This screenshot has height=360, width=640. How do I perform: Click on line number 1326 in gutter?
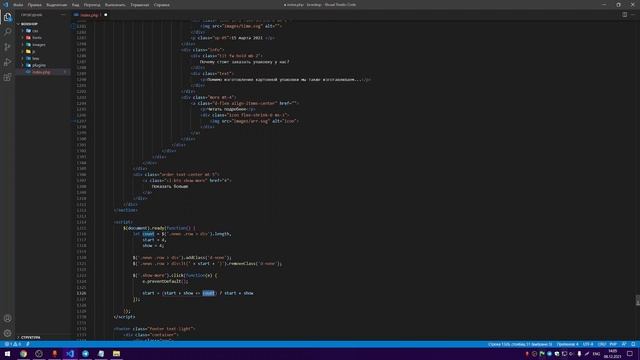81,293
